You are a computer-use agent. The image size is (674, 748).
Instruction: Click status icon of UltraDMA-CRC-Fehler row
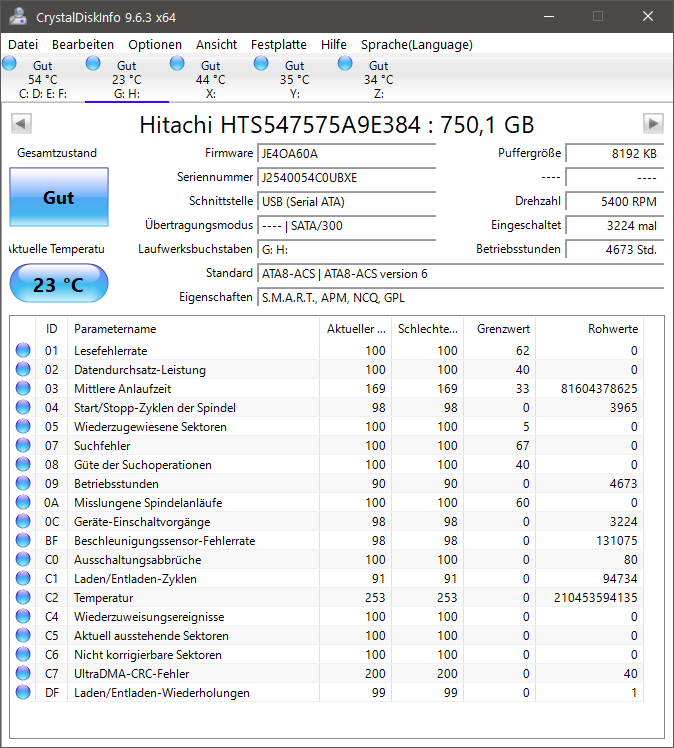coord(23,673)
